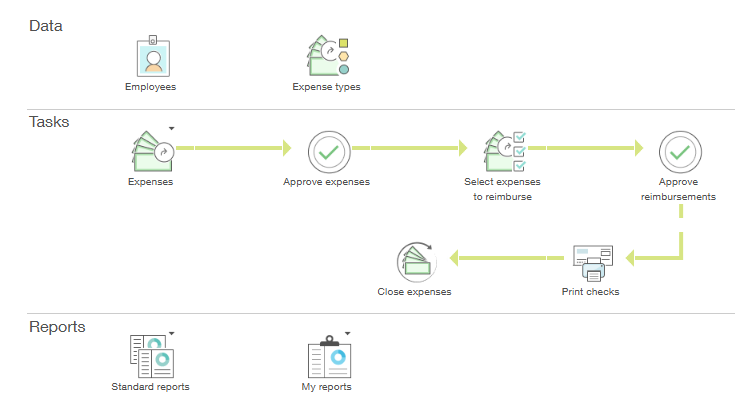Open the Close expenses icon
Viewport: 743px width, 415px height.
[x=417, y=262]
